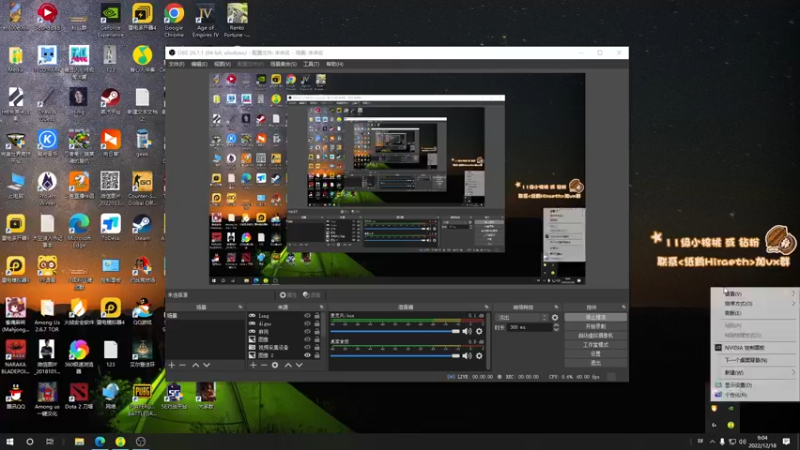Mute the 桌面音频 speaker icon

tap(467, 356)
